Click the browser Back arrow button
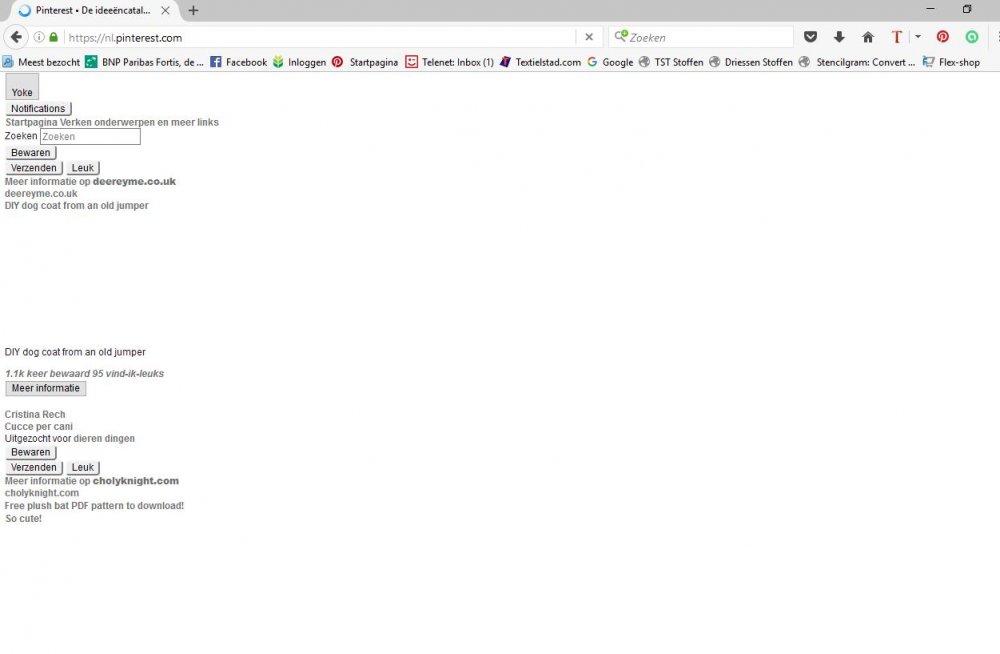 click(16, 37)
